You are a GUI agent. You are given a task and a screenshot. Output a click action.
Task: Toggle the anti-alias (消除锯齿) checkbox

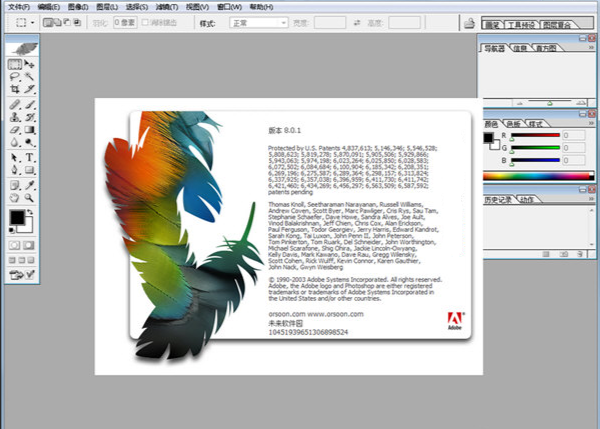[145, 23]
